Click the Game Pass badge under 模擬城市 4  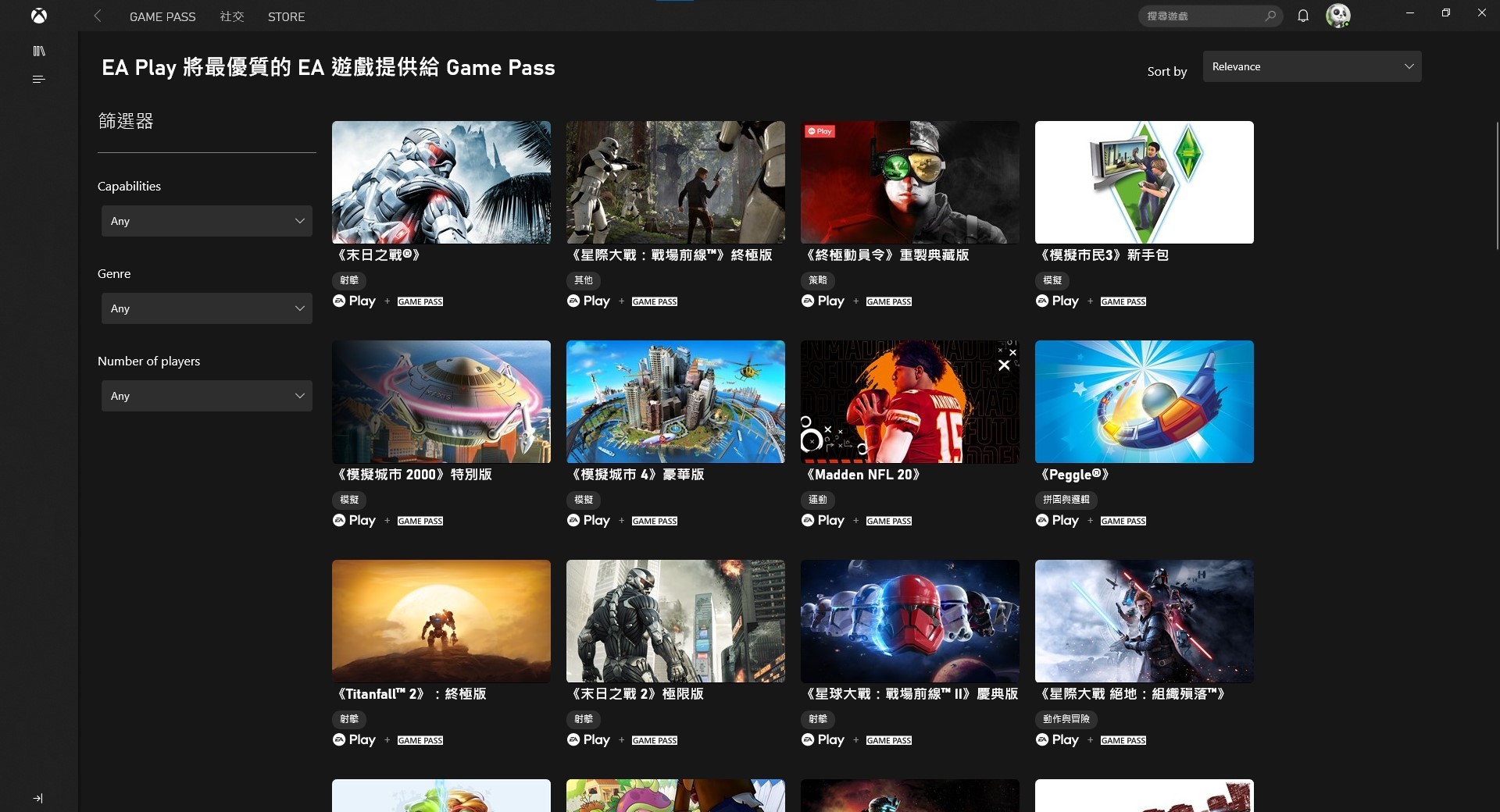click(655, 521)
